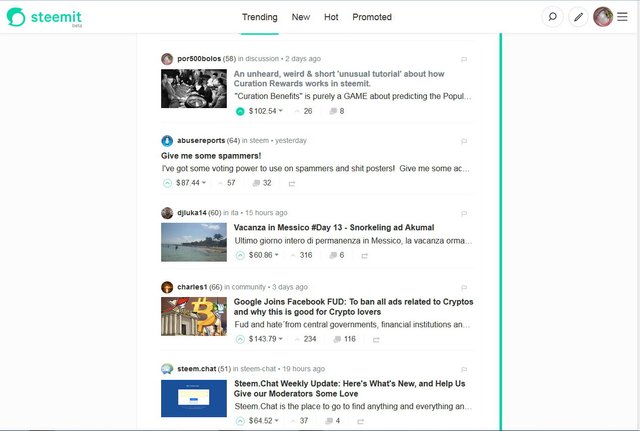Upvote the djluka14 Vacanza in Messico post
This screenshot has height=431, width=640.
click(240, 255)
